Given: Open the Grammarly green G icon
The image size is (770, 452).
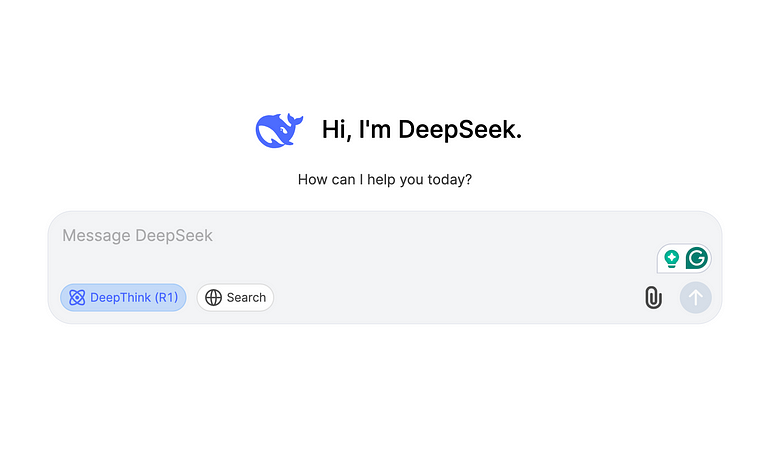Looking at the screenshot, I should pos(696,258).
